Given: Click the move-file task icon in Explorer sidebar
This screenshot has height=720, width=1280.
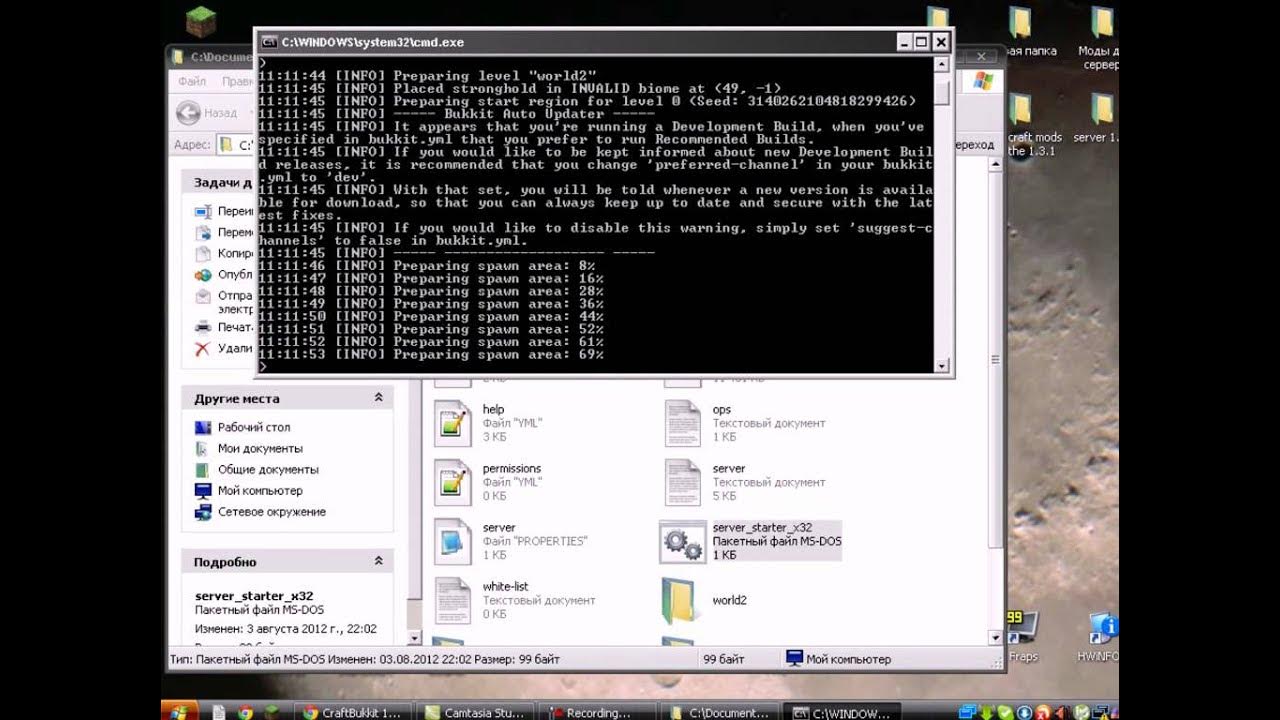Looking at the screenshot, I should click(203, 232).
